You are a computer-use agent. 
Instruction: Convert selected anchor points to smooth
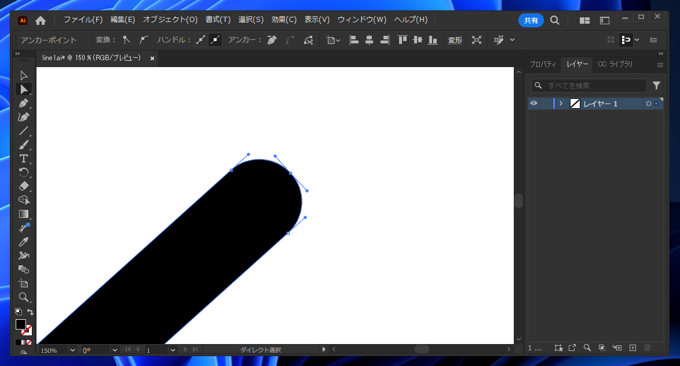(144, 40)
